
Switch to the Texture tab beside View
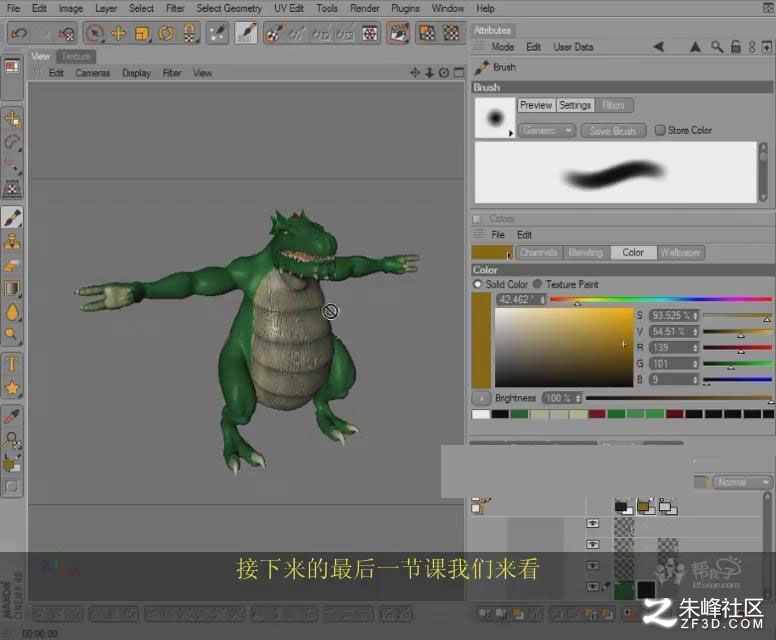(76, 56)
